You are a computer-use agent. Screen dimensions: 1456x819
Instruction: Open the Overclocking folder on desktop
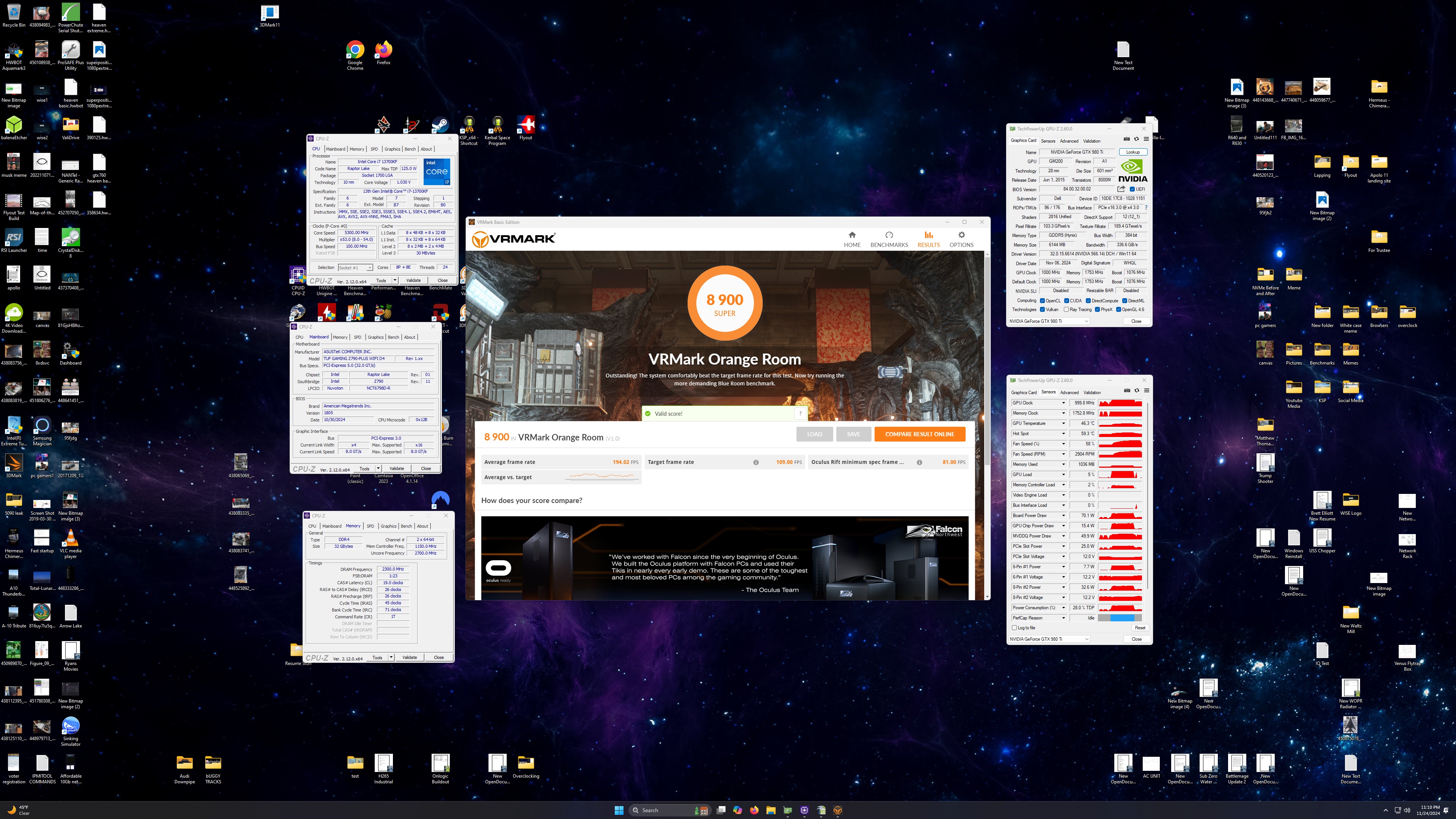(526, 767)
